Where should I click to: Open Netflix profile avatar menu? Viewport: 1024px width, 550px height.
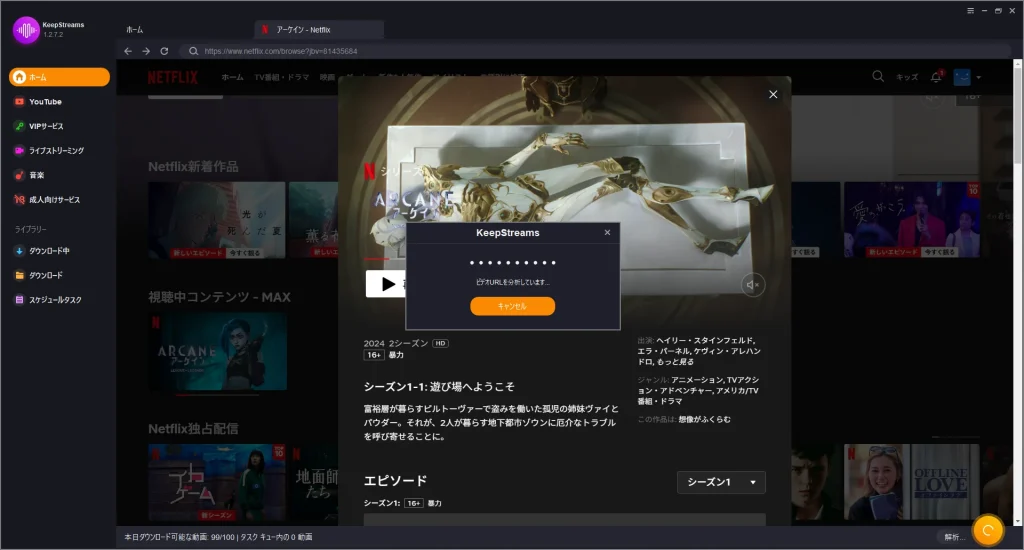point(967,77)
